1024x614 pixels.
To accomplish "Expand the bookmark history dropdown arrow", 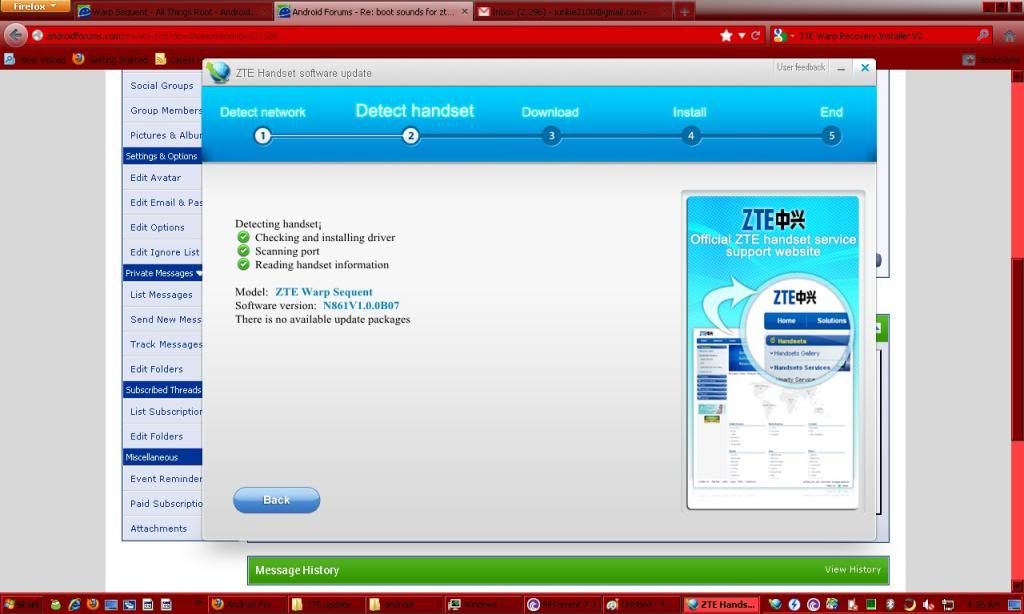I will [741, 35].
